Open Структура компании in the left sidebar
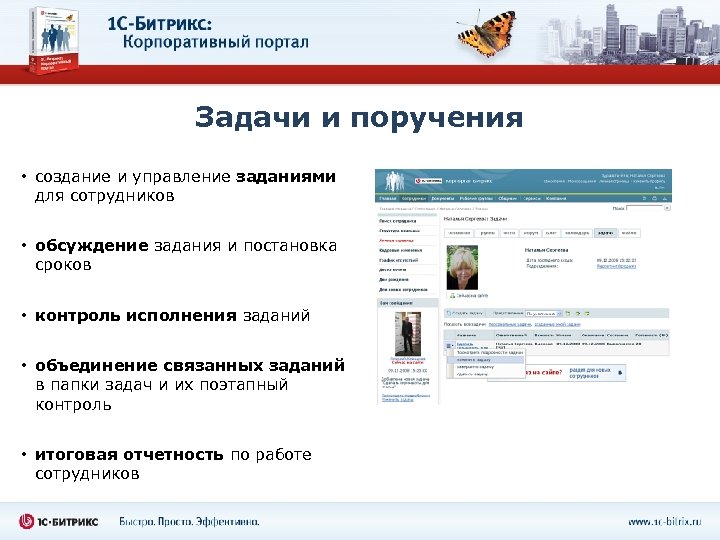The image size is (720, 540). pyautogui.click(x=399, y=231)
